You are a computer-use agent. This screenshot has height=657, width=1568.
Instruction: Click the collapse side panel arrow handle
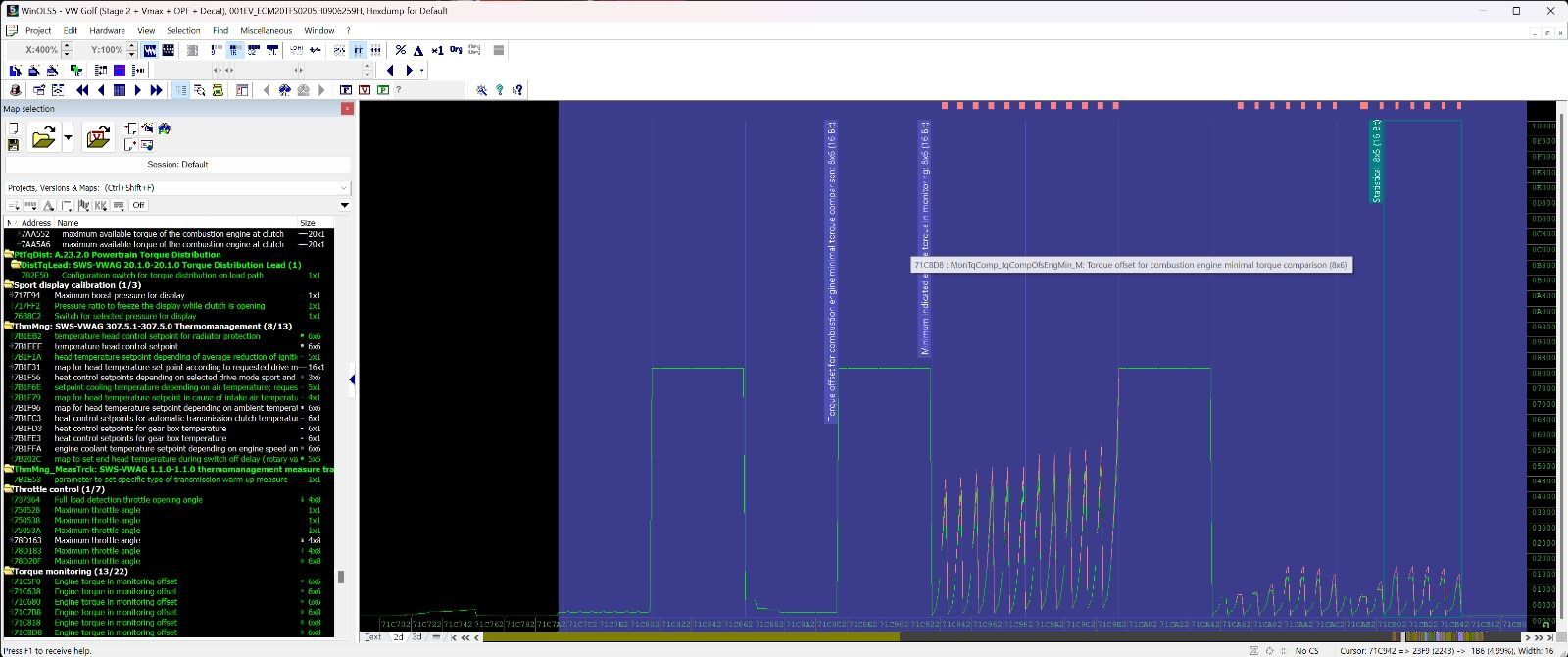coord(352,379)
